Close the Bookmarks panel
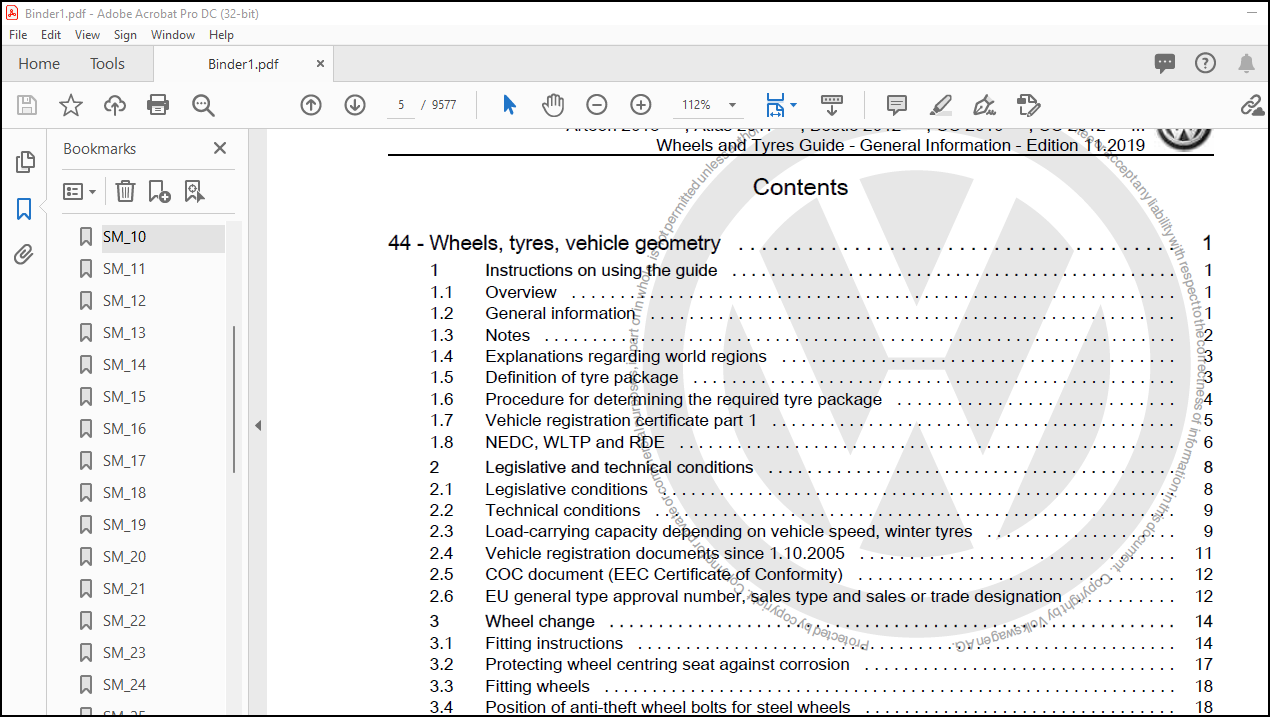Screen dimensions: 1270x717 [220, 148]
